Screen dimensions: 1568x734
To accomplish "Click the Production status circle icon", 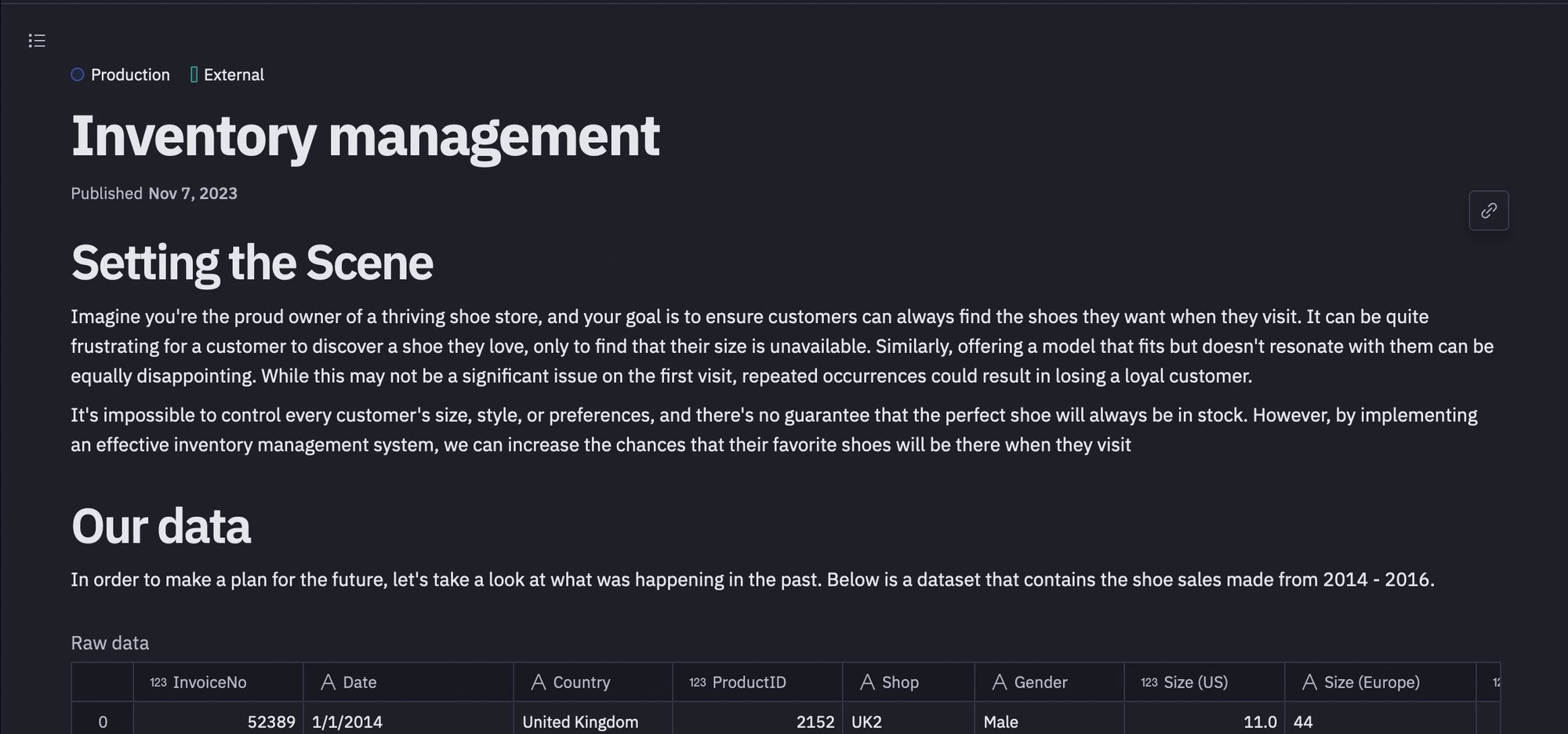I will 78,74.
